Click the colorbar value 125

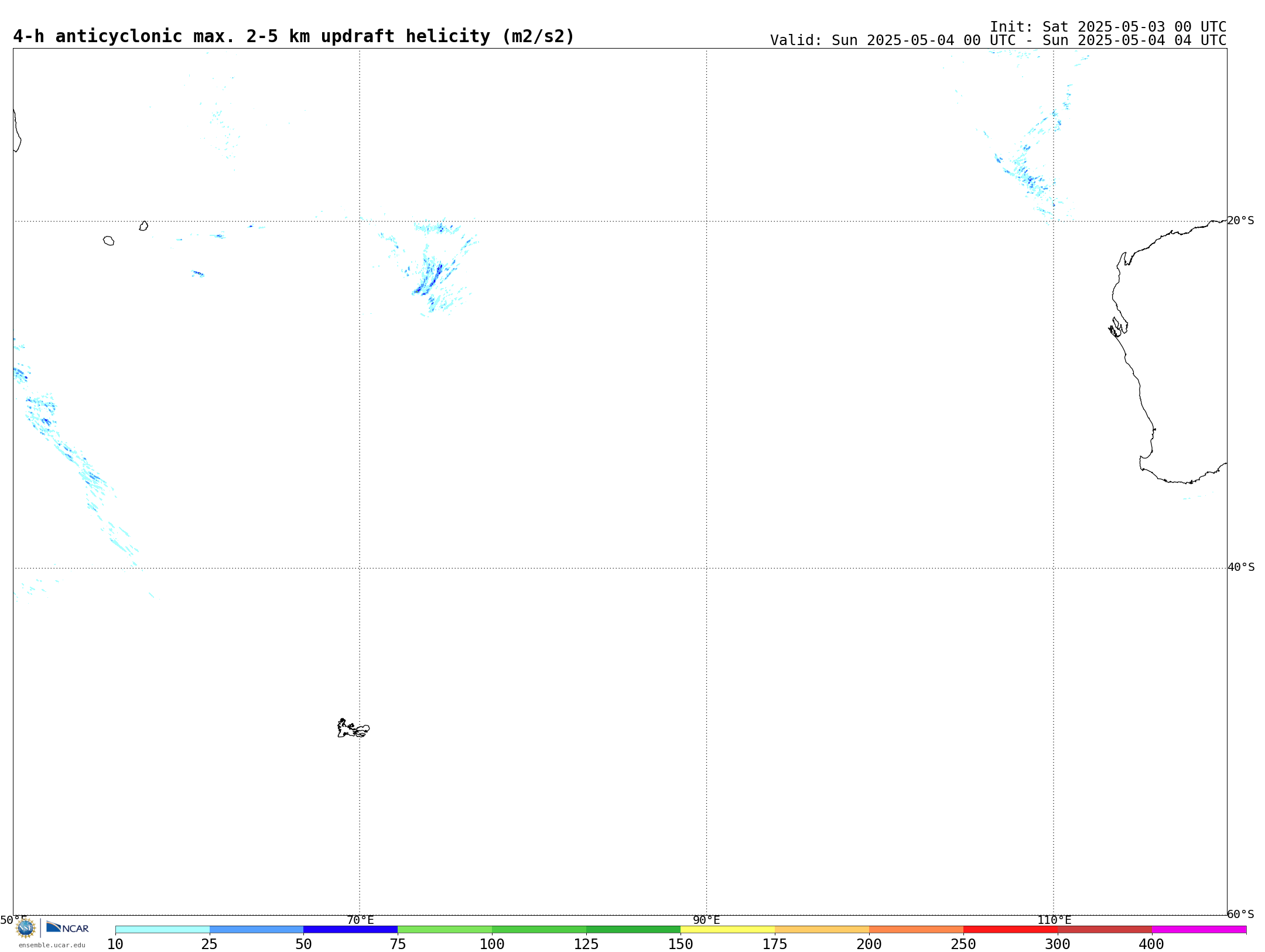(586, 944)
